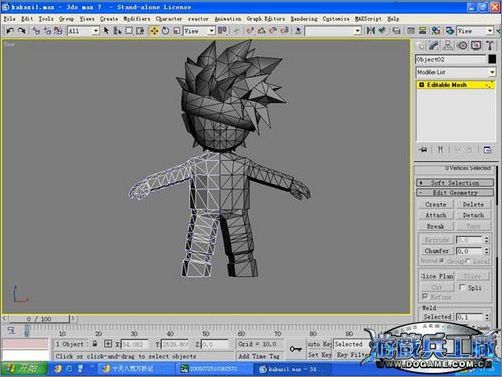
Task: Open the Named Selection Sets dropdown
Action: tap(333, 31)
